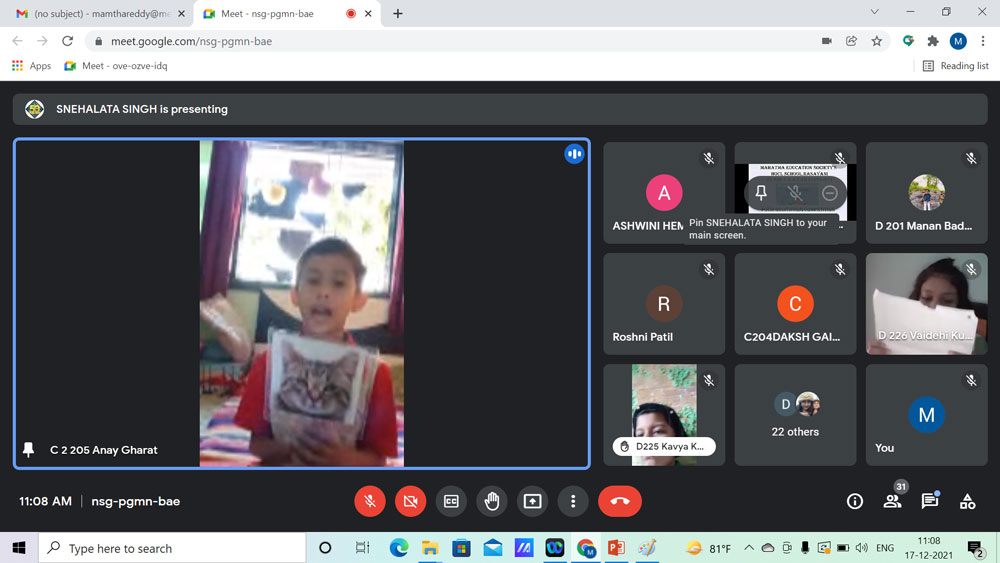Viewport: 1000px width, 563px height.
Task: Open the Activities panel icon
Action: click(x=967, y=502)
